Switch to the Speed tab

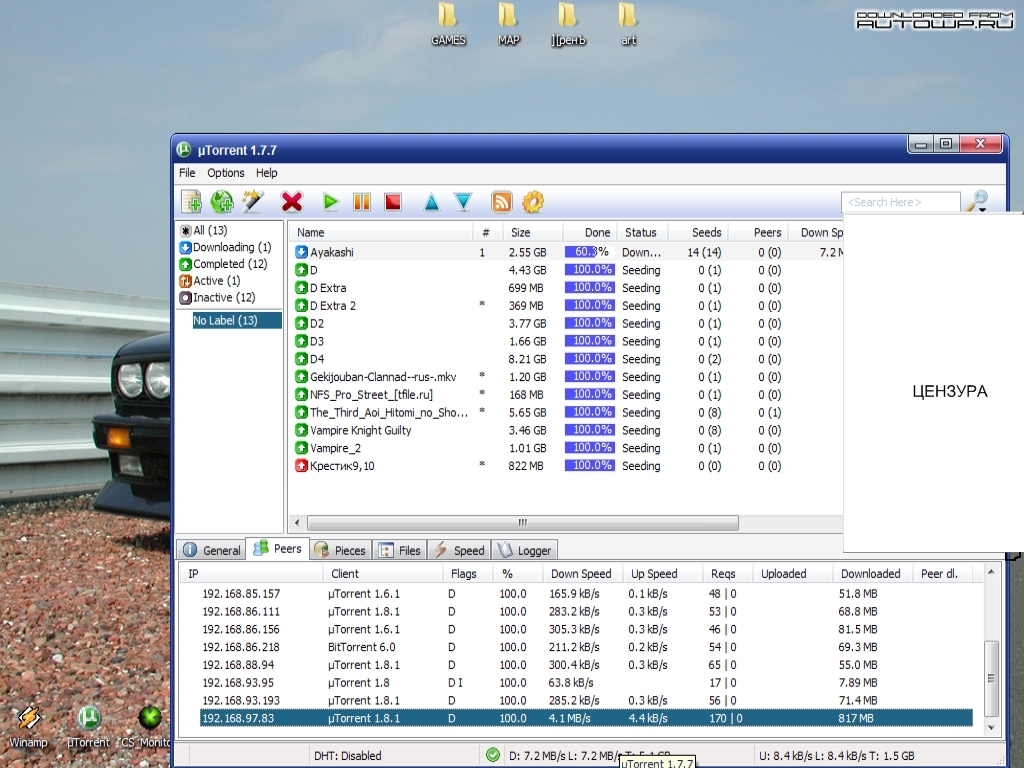[x=460, y=551]
